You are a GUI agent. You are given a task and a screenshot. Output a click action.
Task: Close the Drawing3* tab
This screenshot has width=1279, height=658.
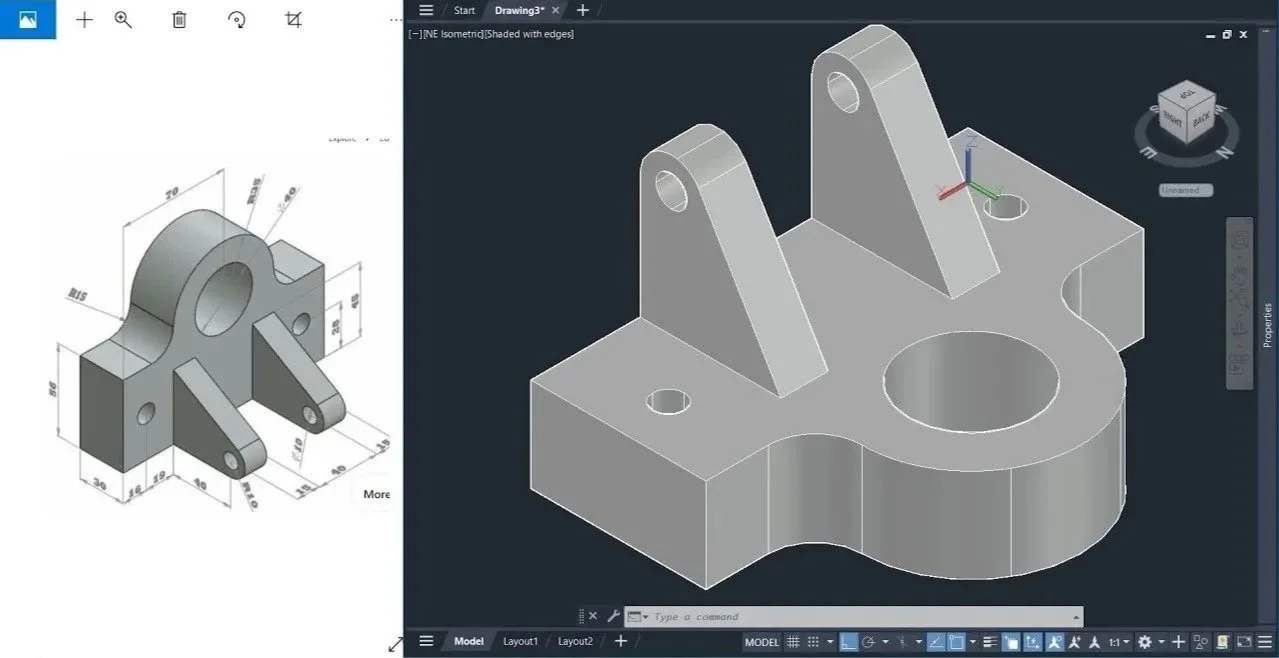[557, 10]
